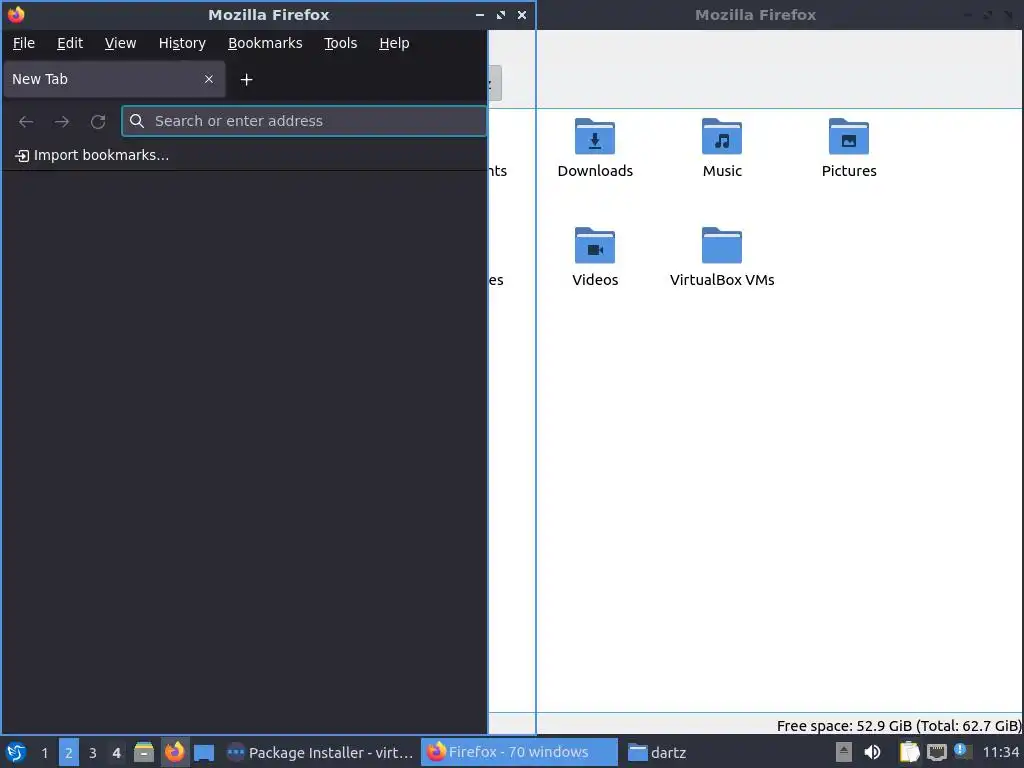Click the show desktop panel icon
This screenshot has height=768, width=1024.
(x=204, y=752)
